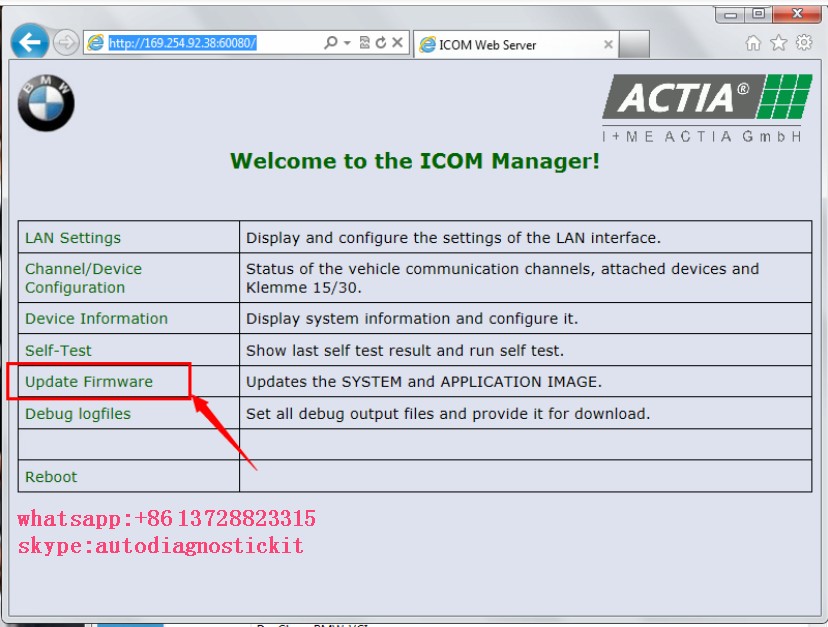Expand the address bar dropdown arrow
828x627 pixels.
click(x=347, y=43)
